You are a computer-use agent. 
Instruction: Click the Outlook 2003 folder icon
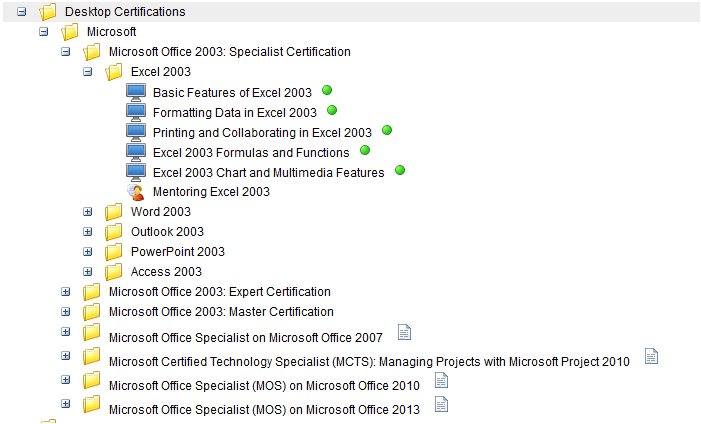[113, 232]
